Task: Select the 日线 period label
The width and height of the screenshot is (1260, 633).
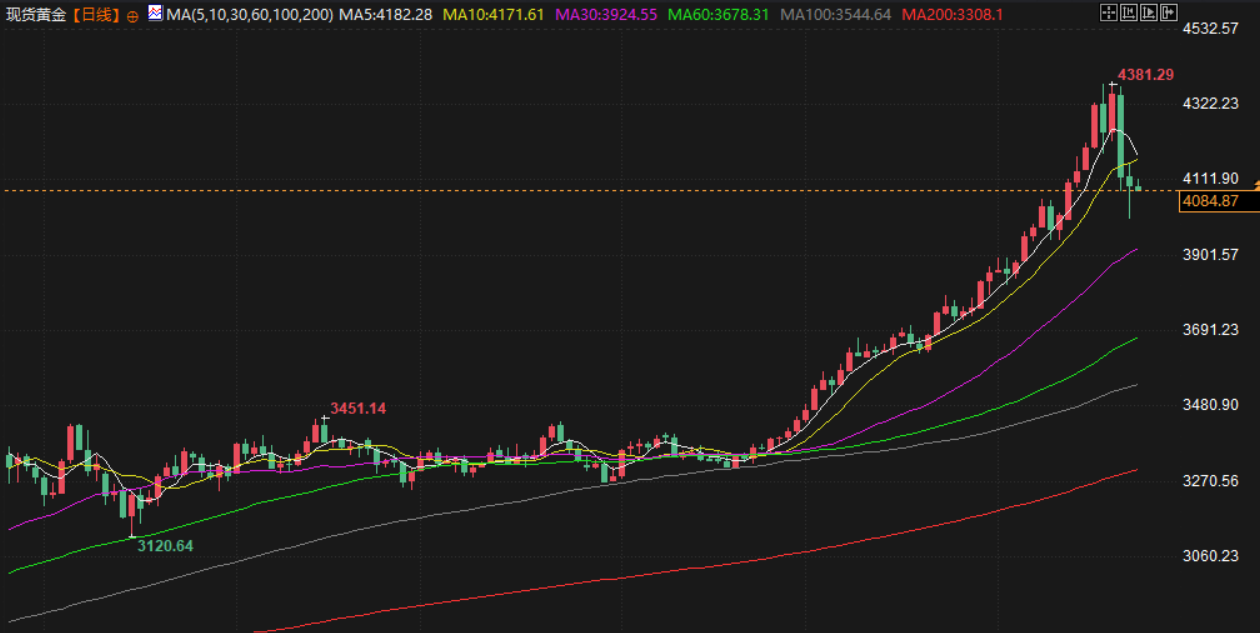Action: point(96,14)
